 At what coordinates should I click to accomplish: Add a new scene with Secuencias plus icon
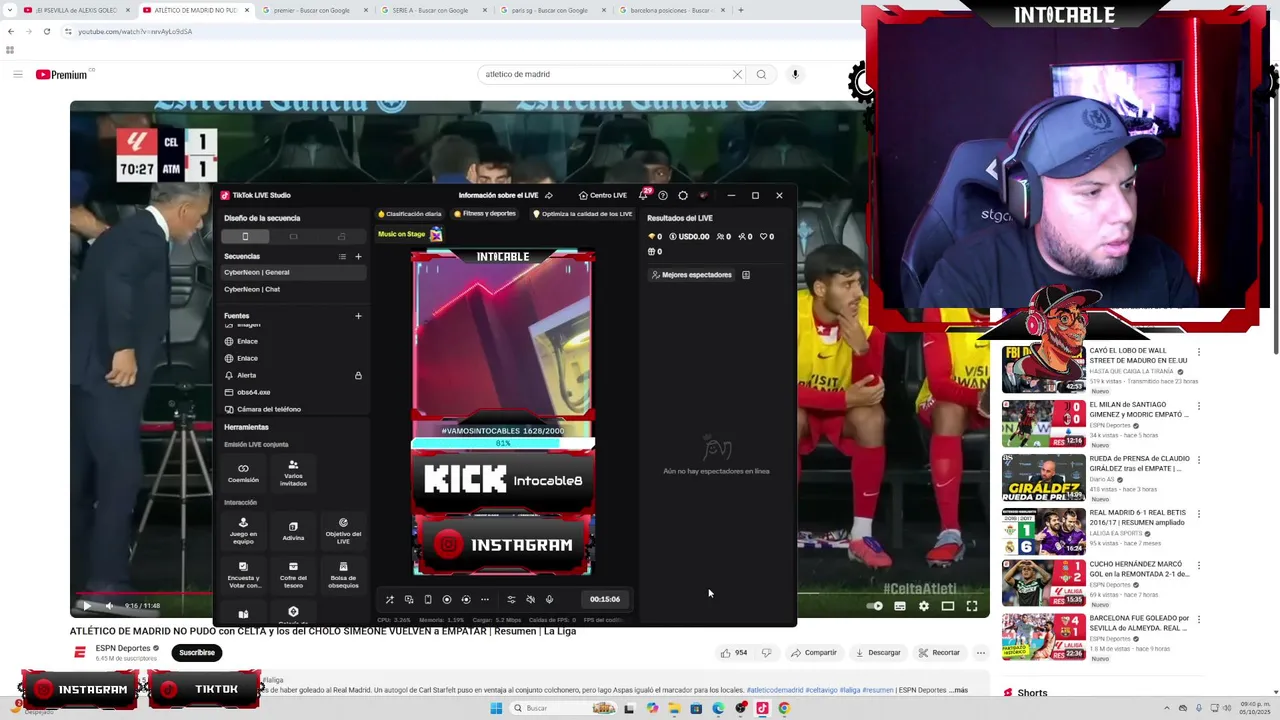coord(358,256)
